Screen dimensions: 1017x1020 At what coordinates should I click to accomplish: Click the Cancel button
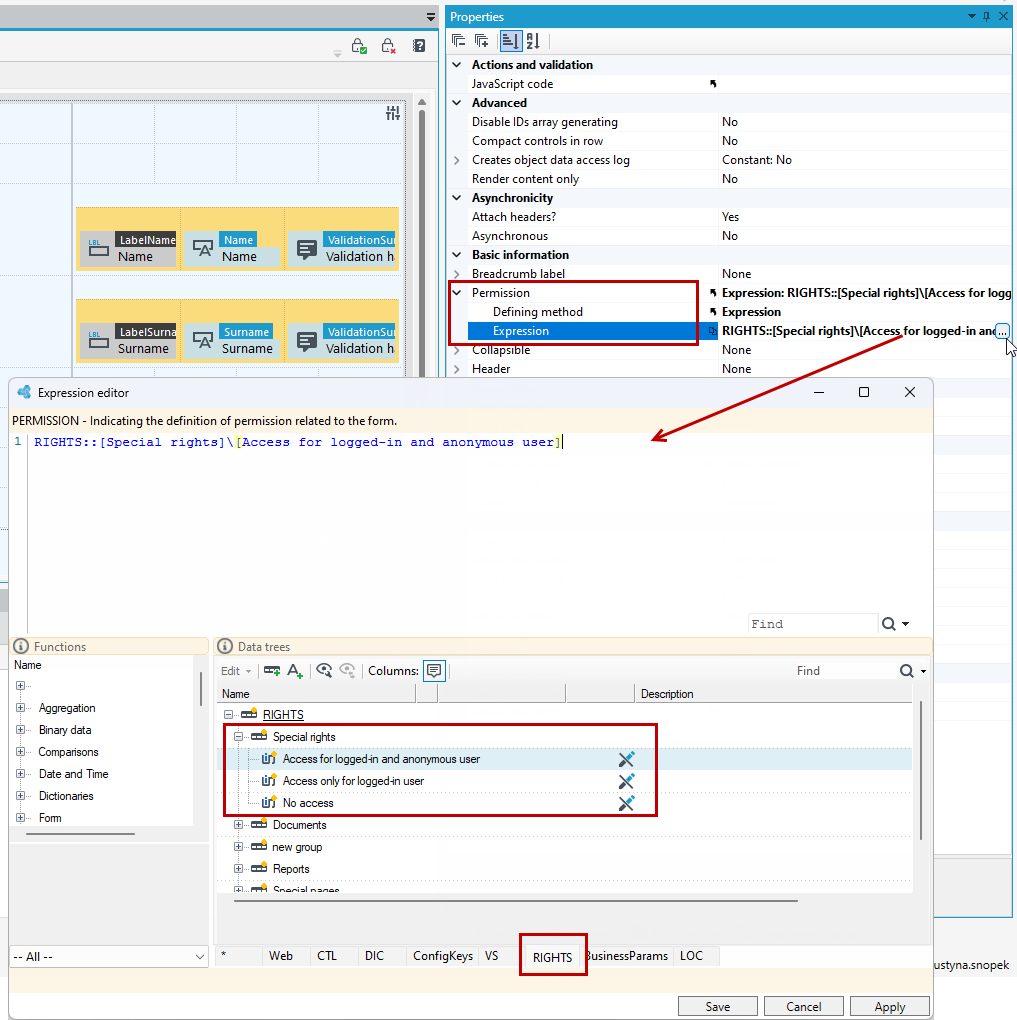point(804,1006)
